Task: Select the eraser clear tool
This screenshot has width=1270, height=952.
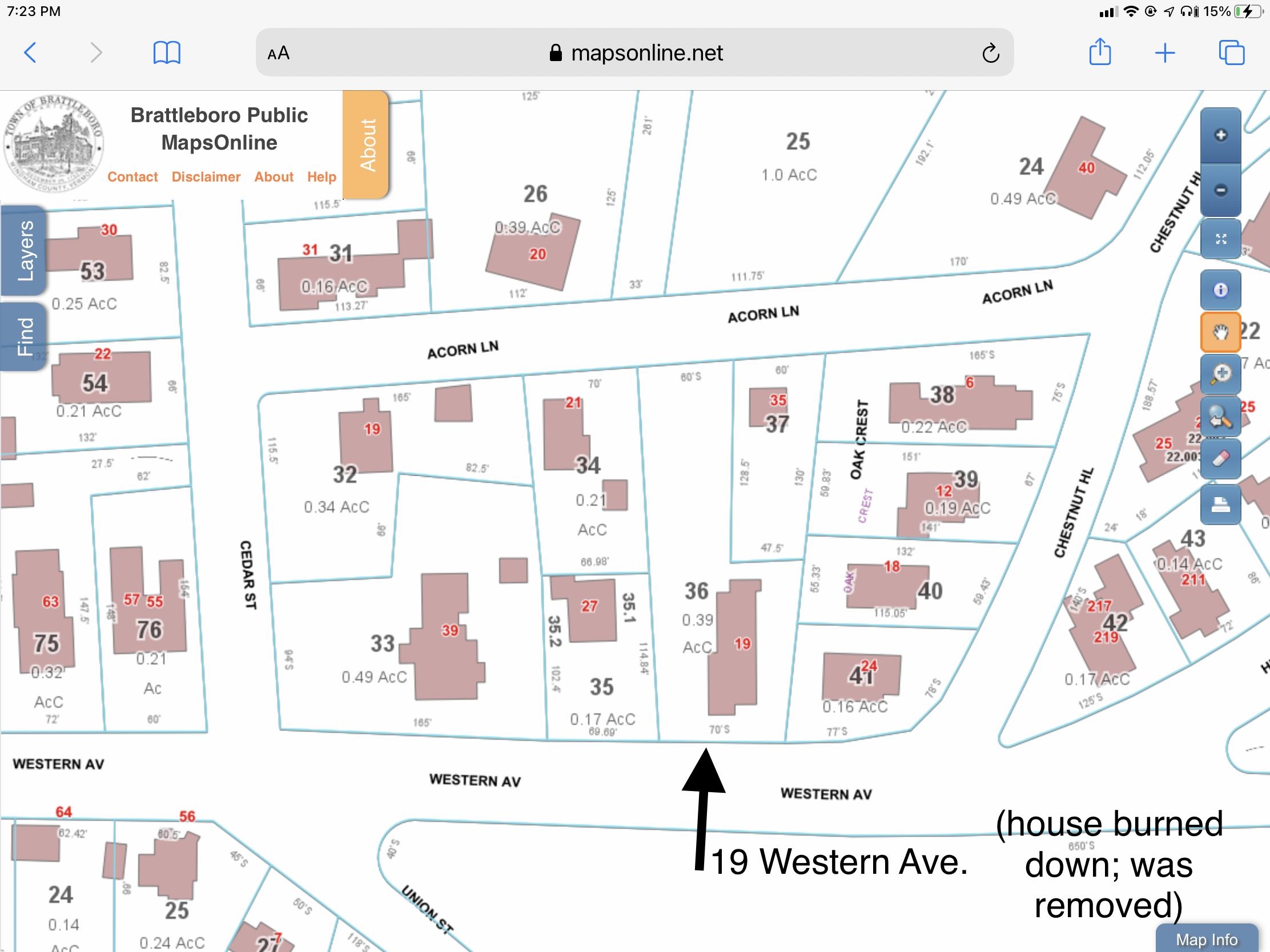Action: pyautogui.click(x=1220, y=459)
